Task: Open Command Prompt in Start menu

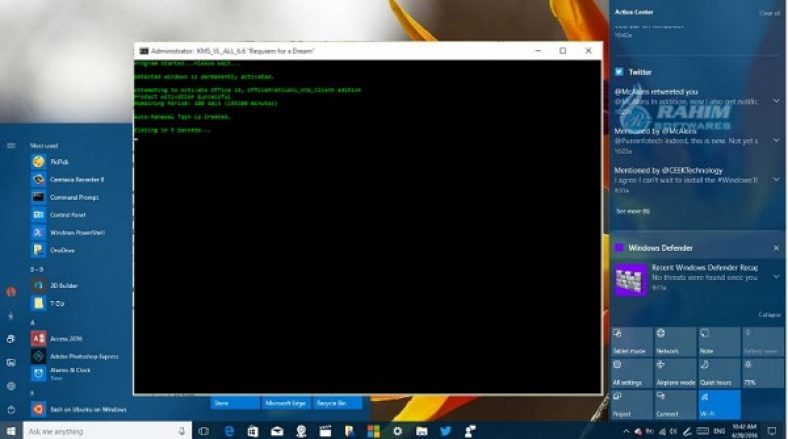Action: (65, 197)
